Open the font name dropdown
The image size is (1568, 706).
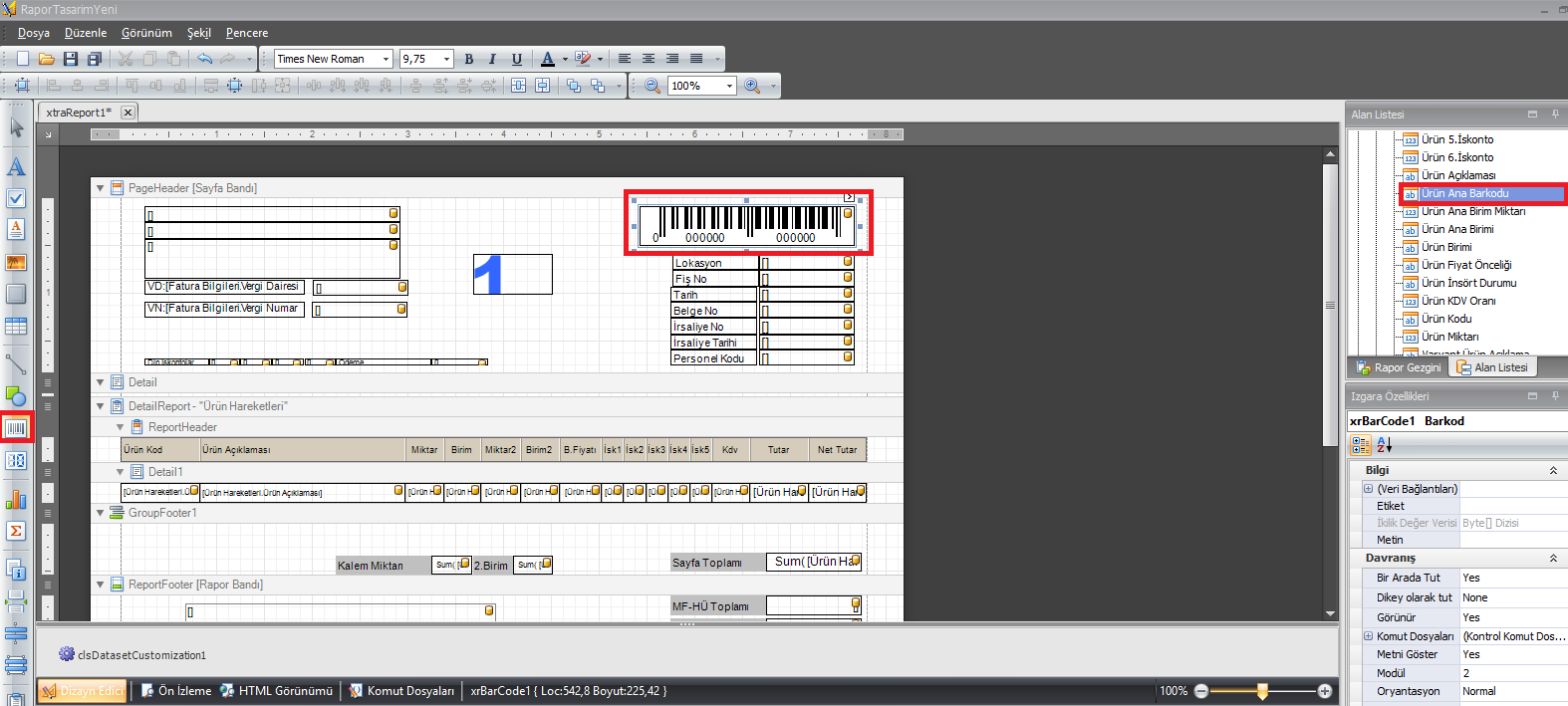[386, 59]
